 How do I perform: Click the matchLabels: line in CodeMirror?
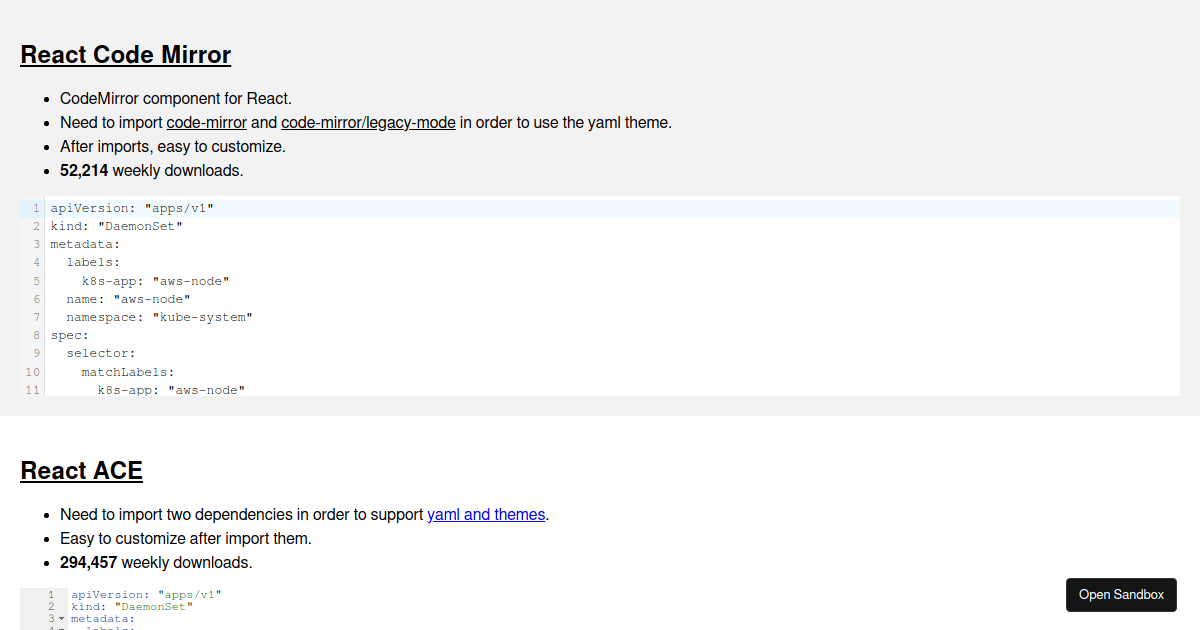(128, 371)
